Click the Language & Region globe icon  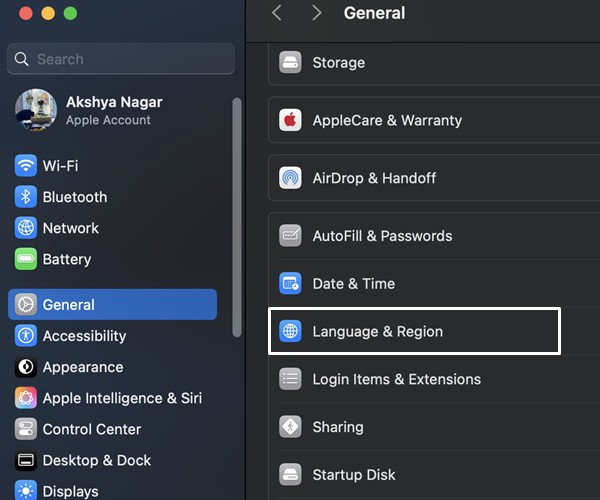(290, 331)
